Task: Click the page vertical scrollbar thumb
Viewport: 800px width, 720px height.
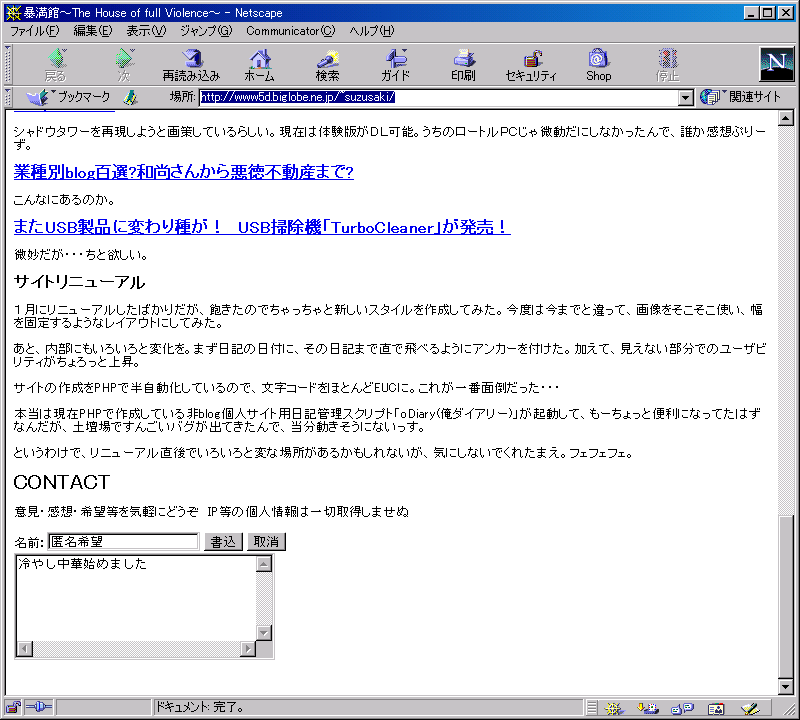Action: tap(786, 595)
